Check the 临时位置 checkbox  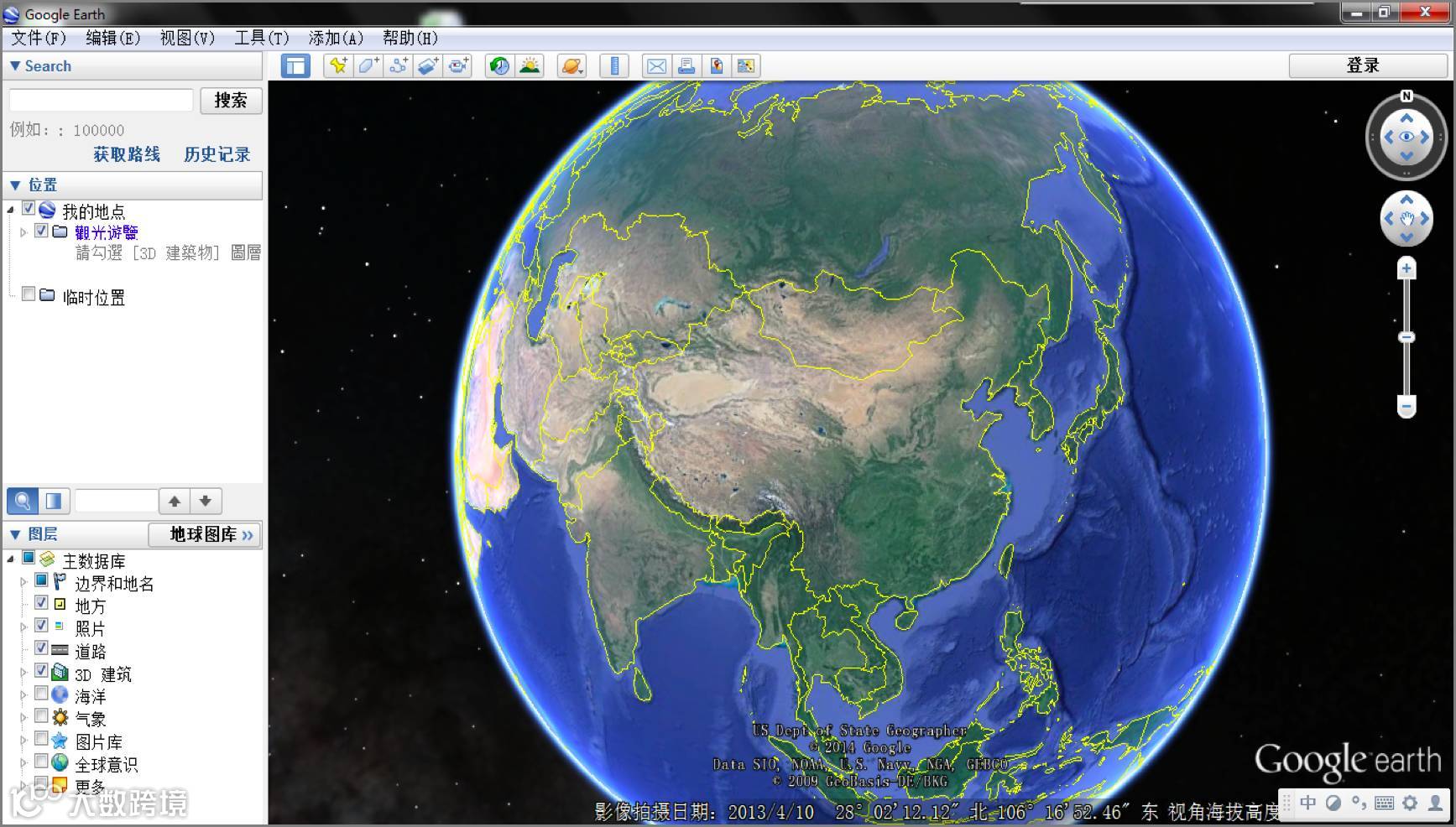tap(29, 294)
